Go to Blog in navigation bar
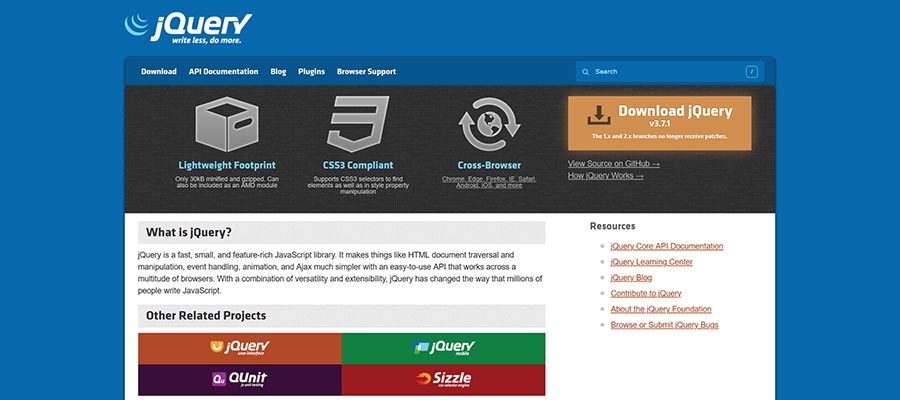 278,72
